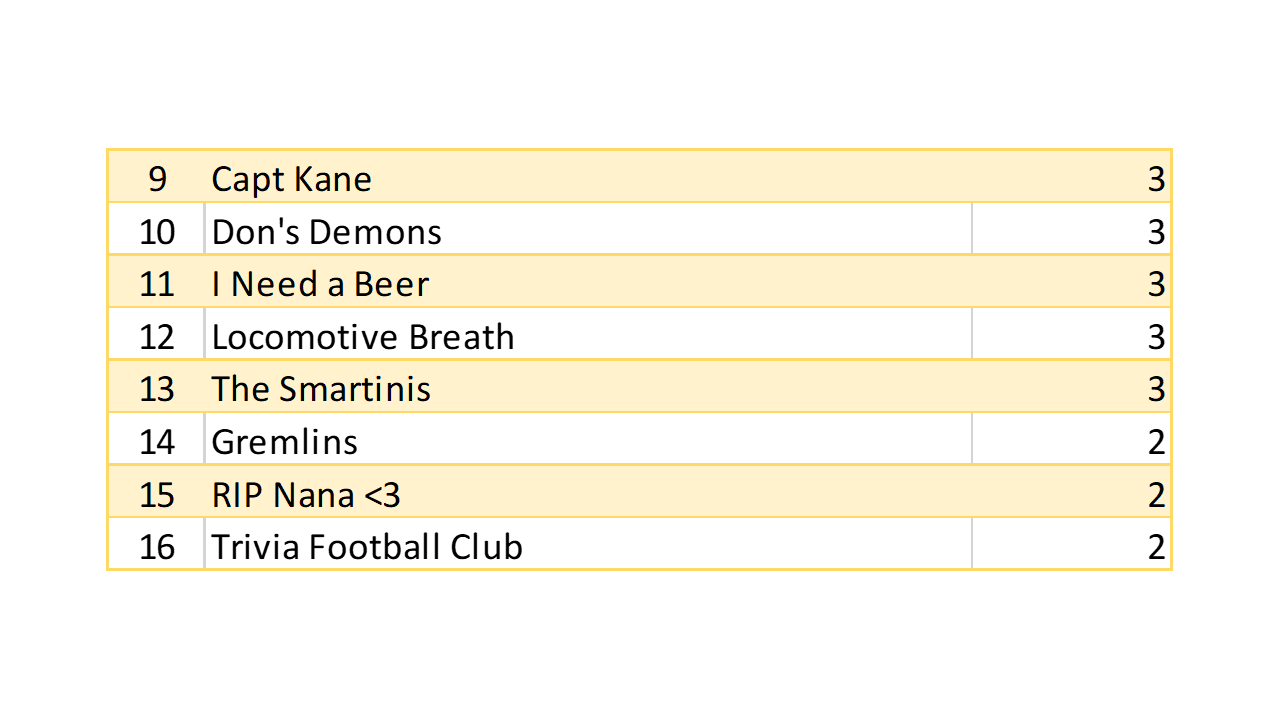Click the Gremlins score value

(x=1156, y=442)
